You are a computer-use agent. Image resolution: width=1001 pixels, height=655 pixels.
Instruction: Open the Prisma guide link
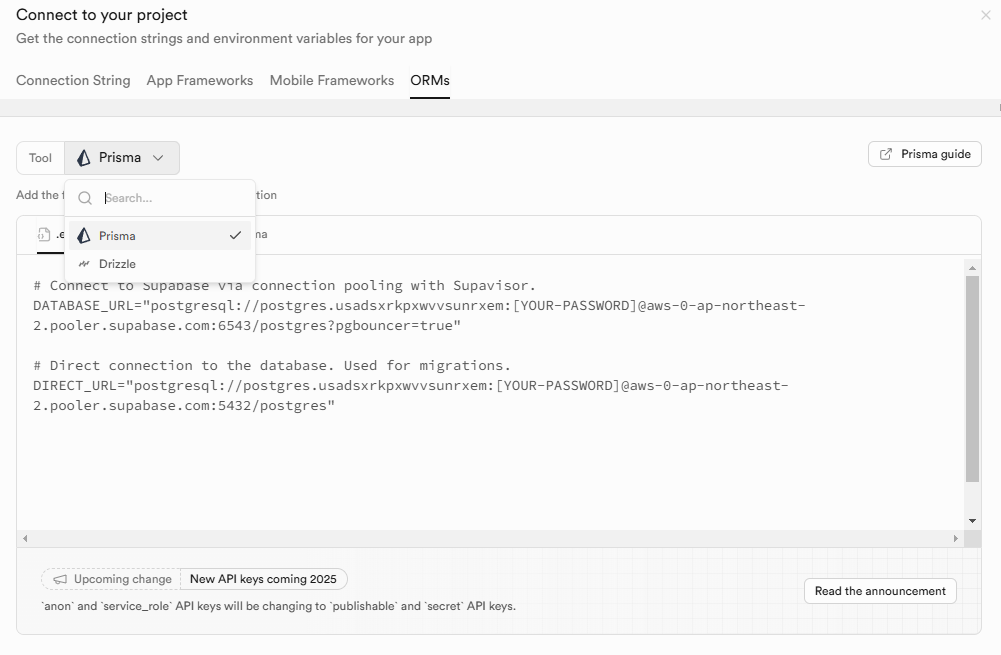(x=924, y=154)
